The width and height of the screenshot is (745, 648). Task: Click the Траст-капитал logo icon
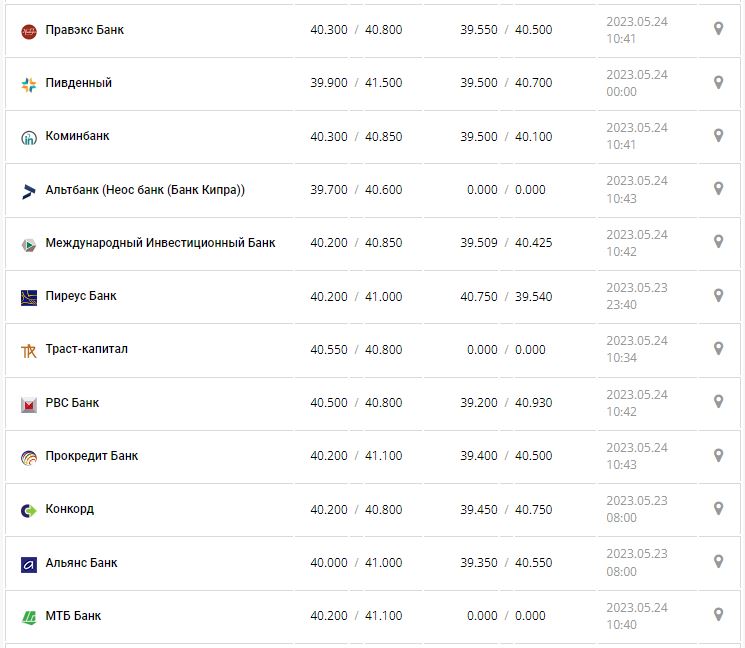28,351
